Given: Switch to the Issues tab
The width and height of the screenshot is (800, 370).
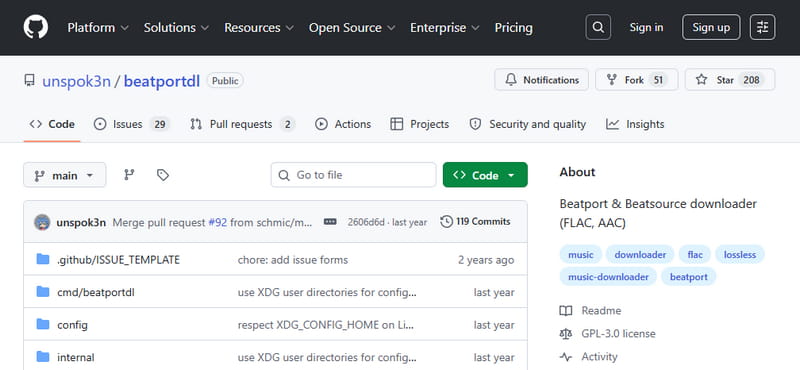Looking at the screenshot, I should [x=131, y=124].
